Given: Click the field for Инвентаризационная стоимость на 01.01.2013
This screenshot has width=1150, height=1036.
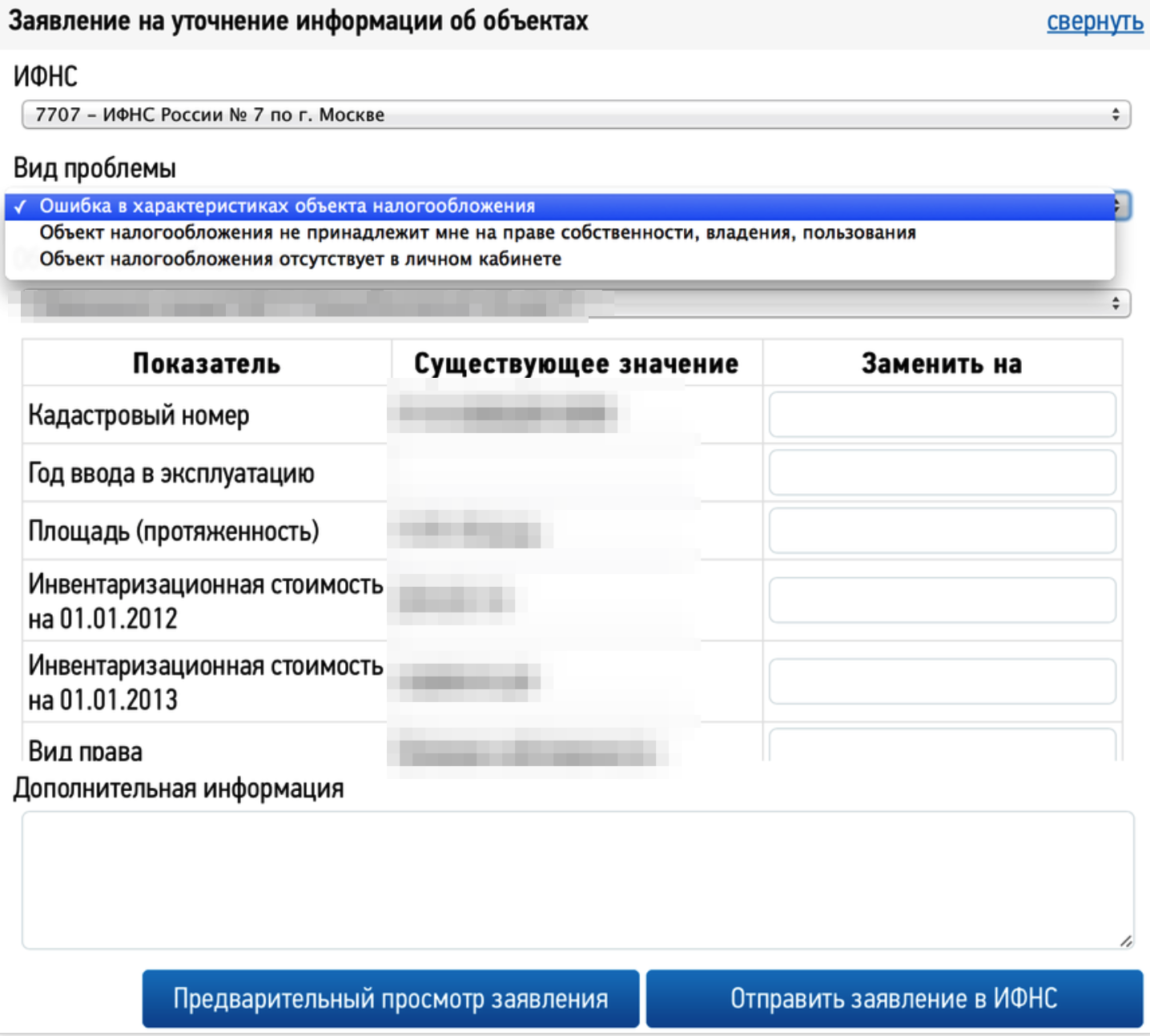Looking at the screenshot, I should click(x=941, y=681).
